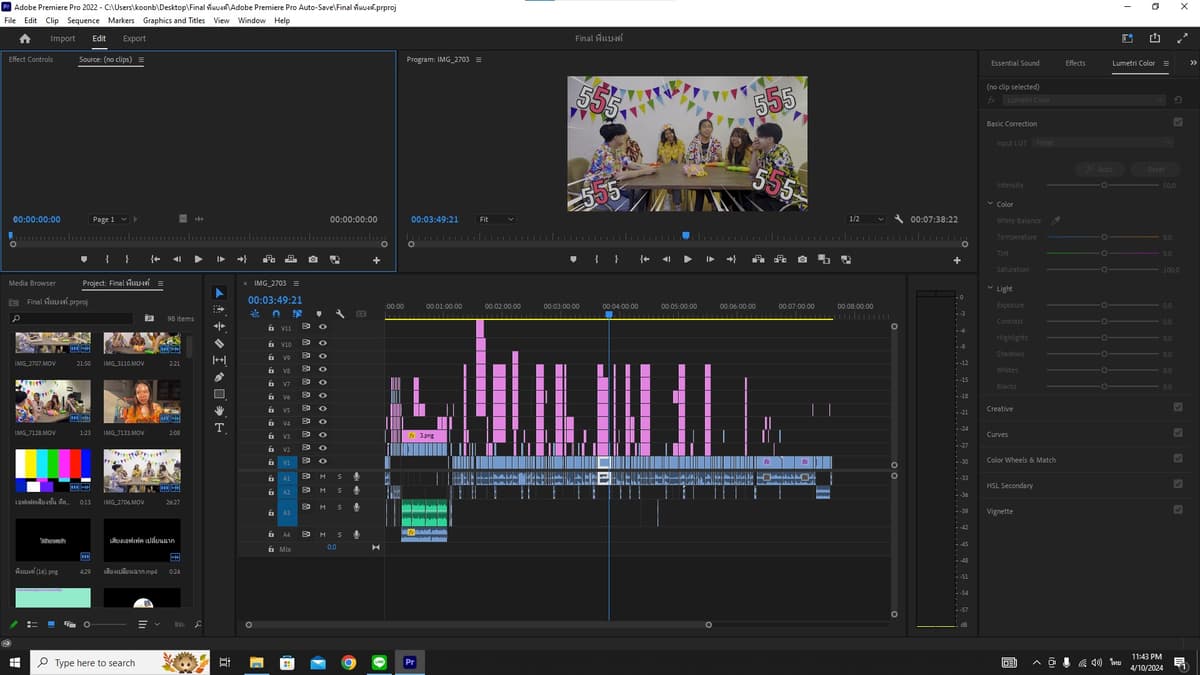Toggle V3 track output eye icon

(322, 436)
